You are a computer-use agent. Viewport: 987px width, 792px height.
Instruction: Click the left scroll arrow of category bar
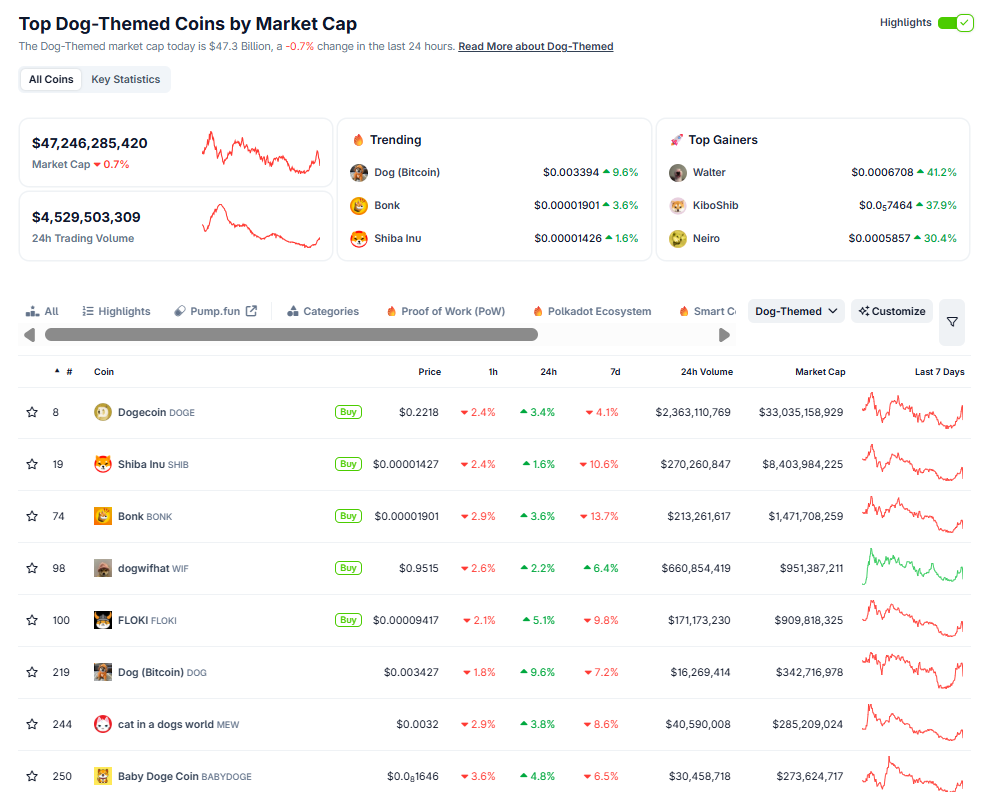(30, 335)
